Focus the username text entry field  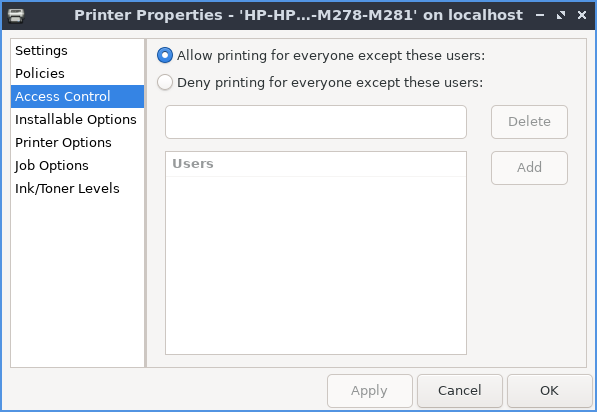coord(316,122)
